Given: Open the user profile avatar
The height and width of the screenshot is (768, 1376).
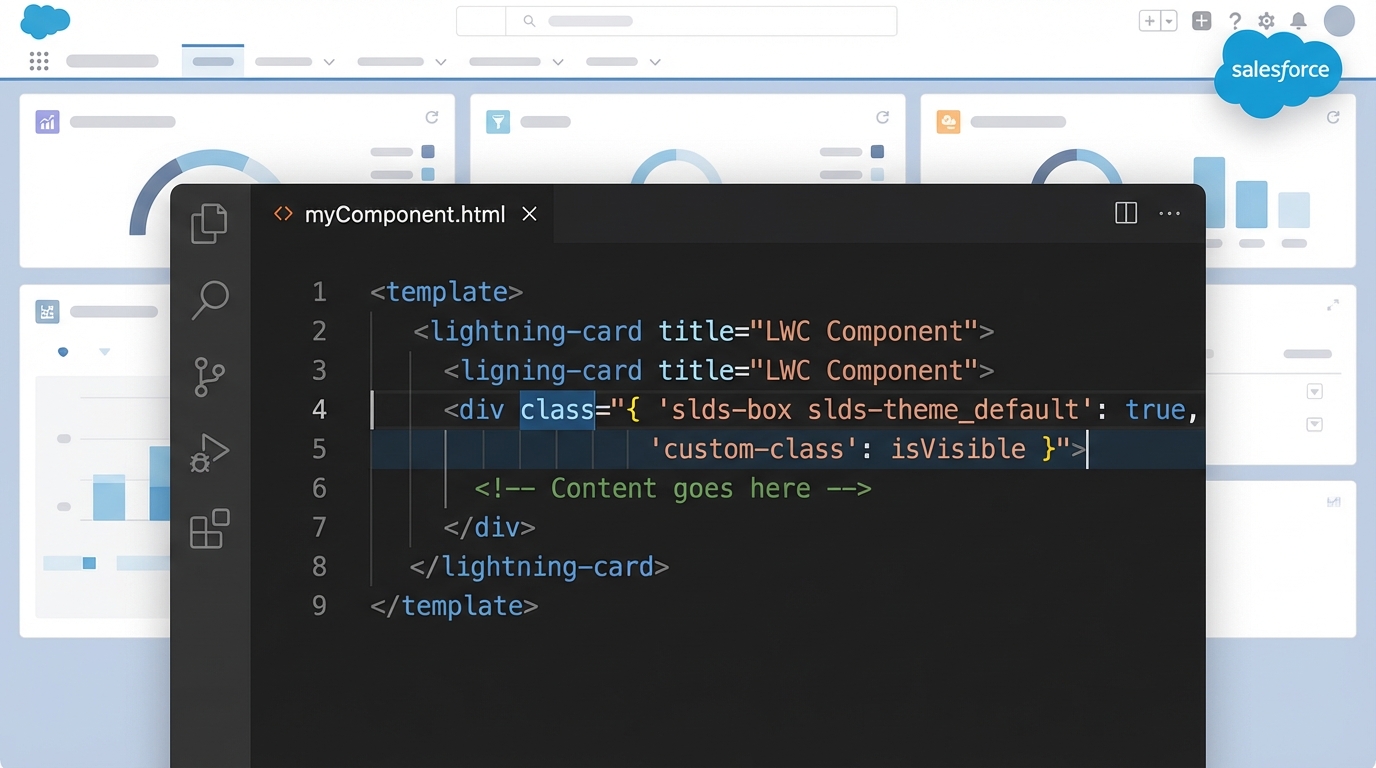Looking at the screenshot, I should [x=1339, y=20].
